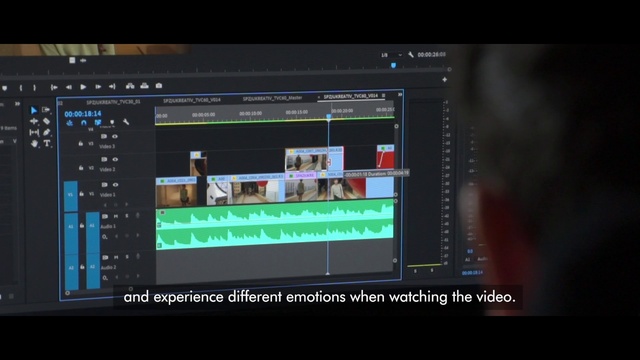
Task: Click the 00:00:10:00 mark on time ruler
Action: (x=251, y=113)
